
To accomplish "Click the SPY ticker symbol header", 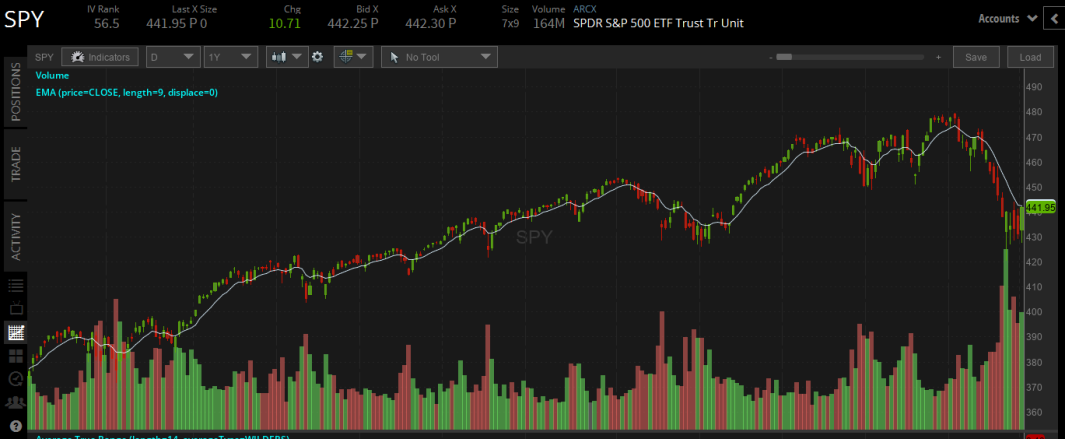I will 24,19.
